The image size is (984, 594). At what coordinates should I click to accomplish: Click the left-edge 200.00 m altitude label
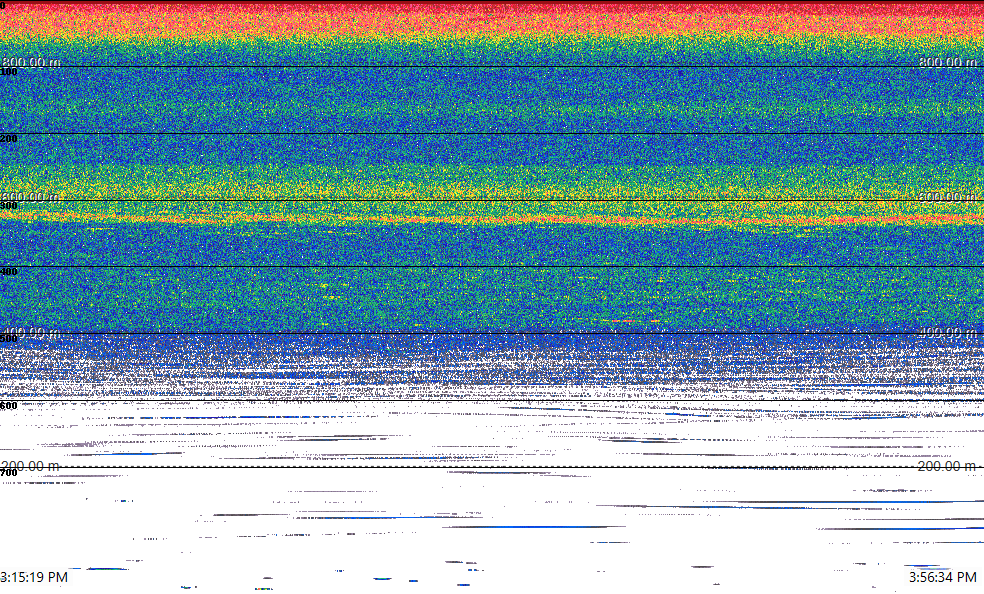[30, 466]
